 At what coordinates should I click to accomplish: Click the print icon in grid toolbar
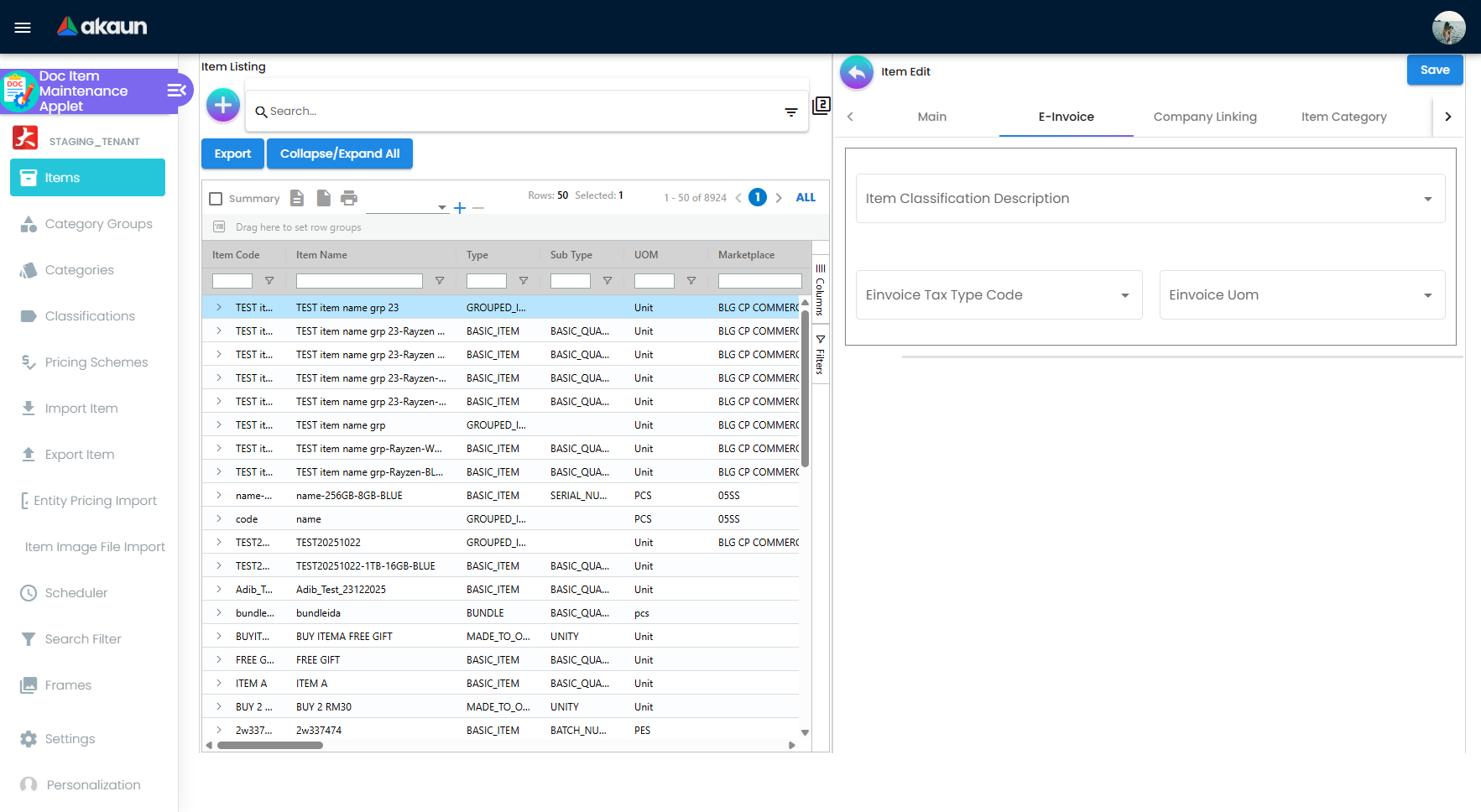pos(349,198)
